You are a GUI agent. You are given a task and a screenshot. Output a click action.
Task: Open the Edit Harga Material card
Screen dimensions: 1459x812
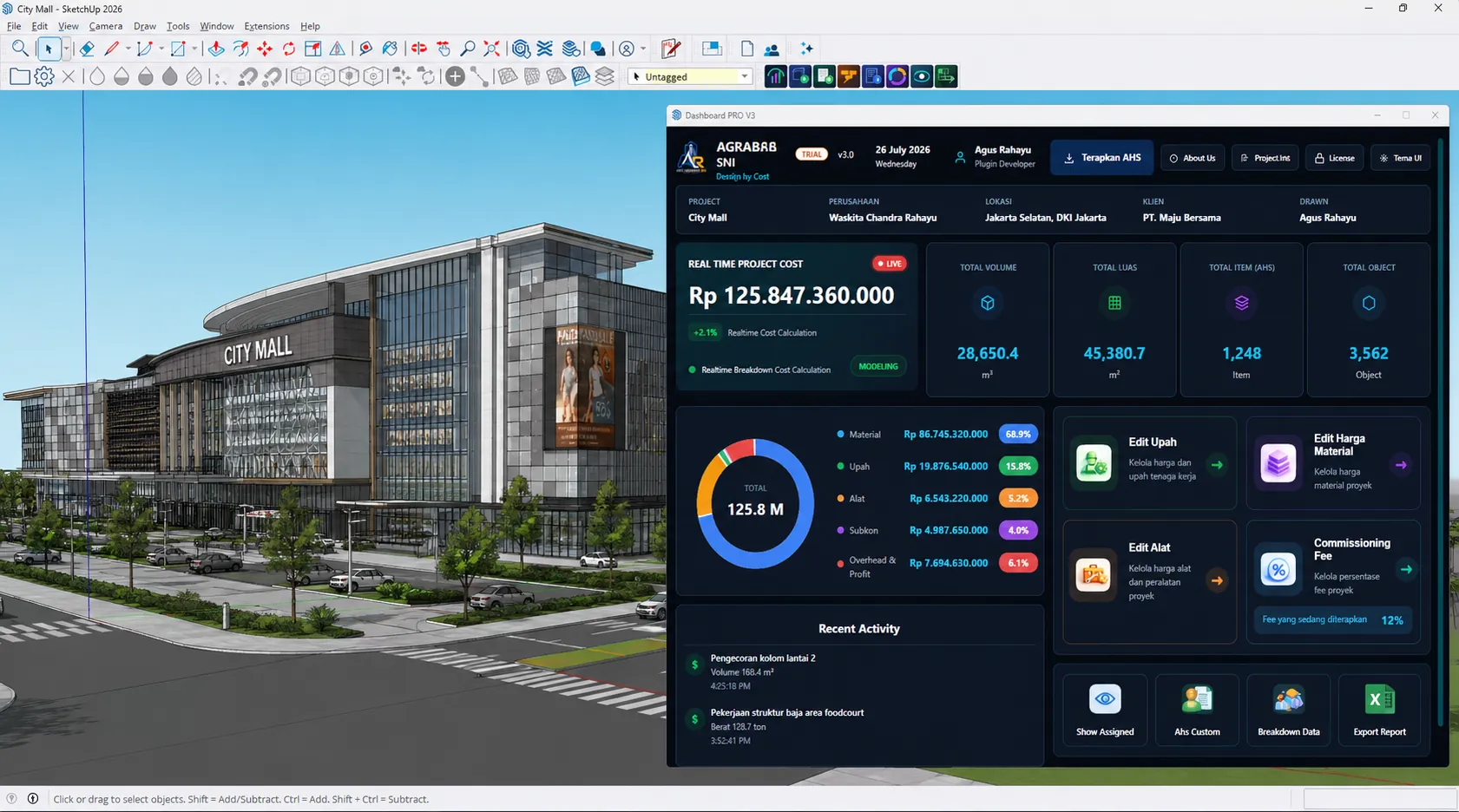click(1333, 463)
